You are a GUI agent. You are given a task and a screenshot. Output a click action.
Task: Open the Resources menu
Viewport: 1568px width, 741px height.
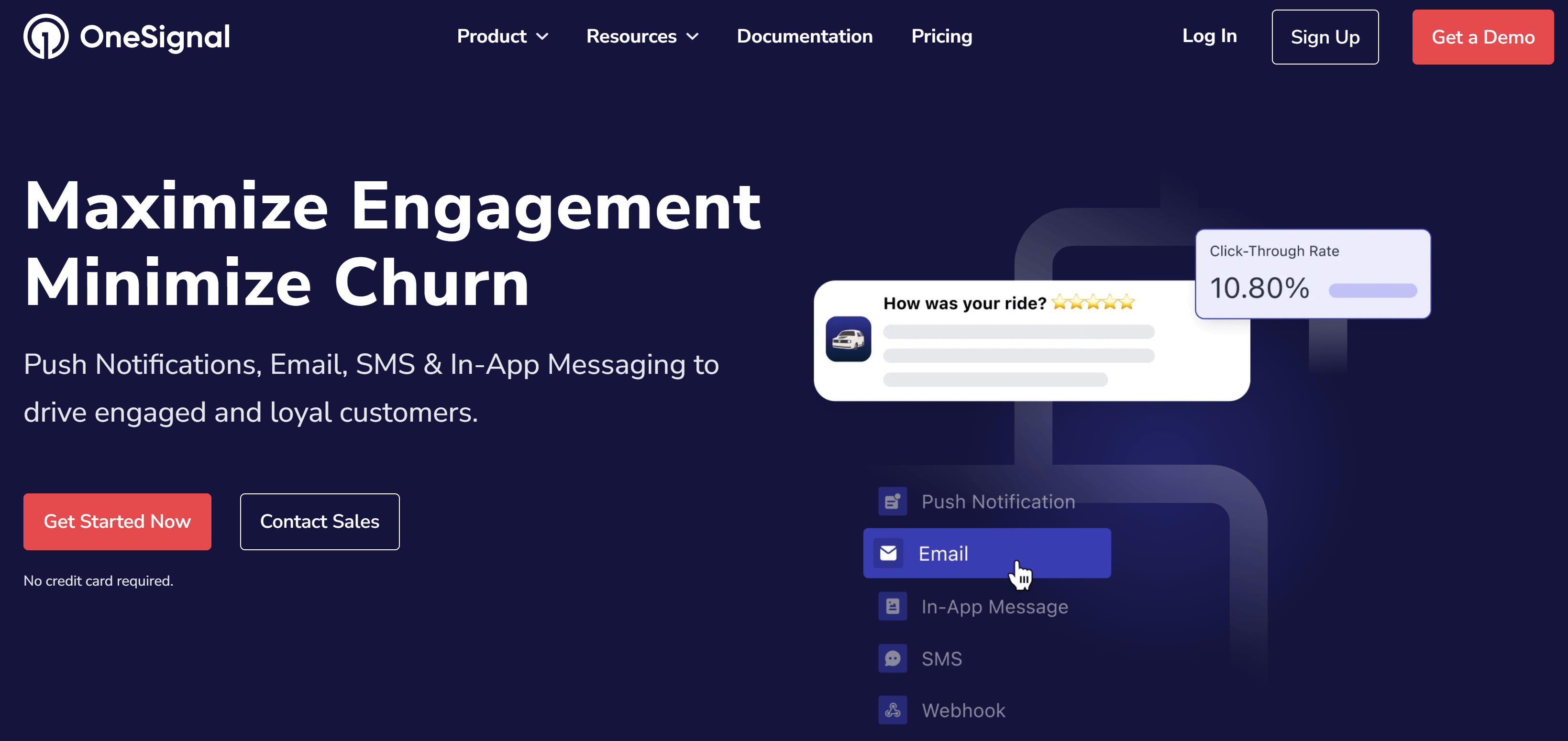click(x=642, y=36)
